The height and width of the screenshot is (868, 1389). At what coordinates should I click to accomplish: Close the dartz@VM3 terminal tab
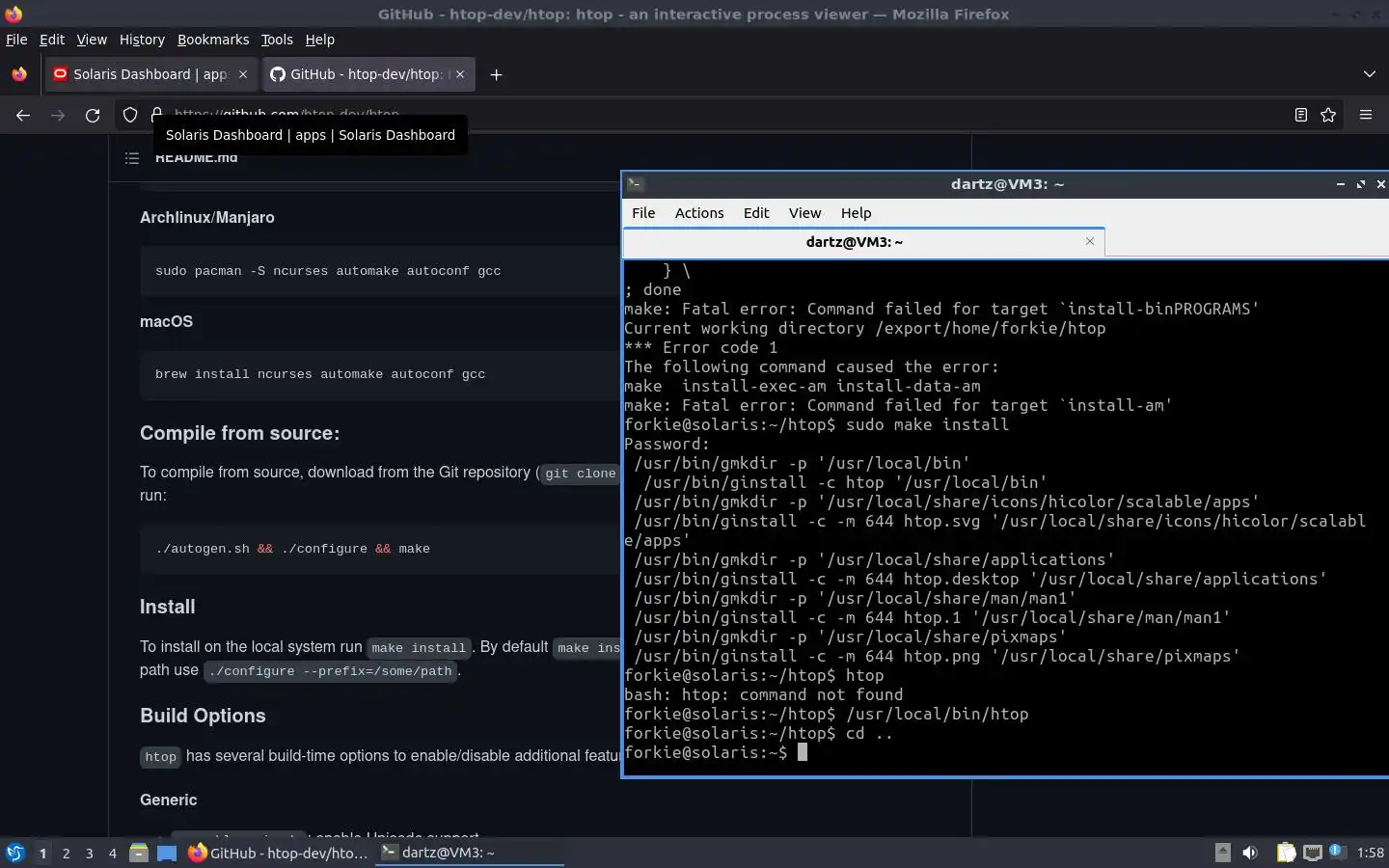click(x=1090, y=241)
